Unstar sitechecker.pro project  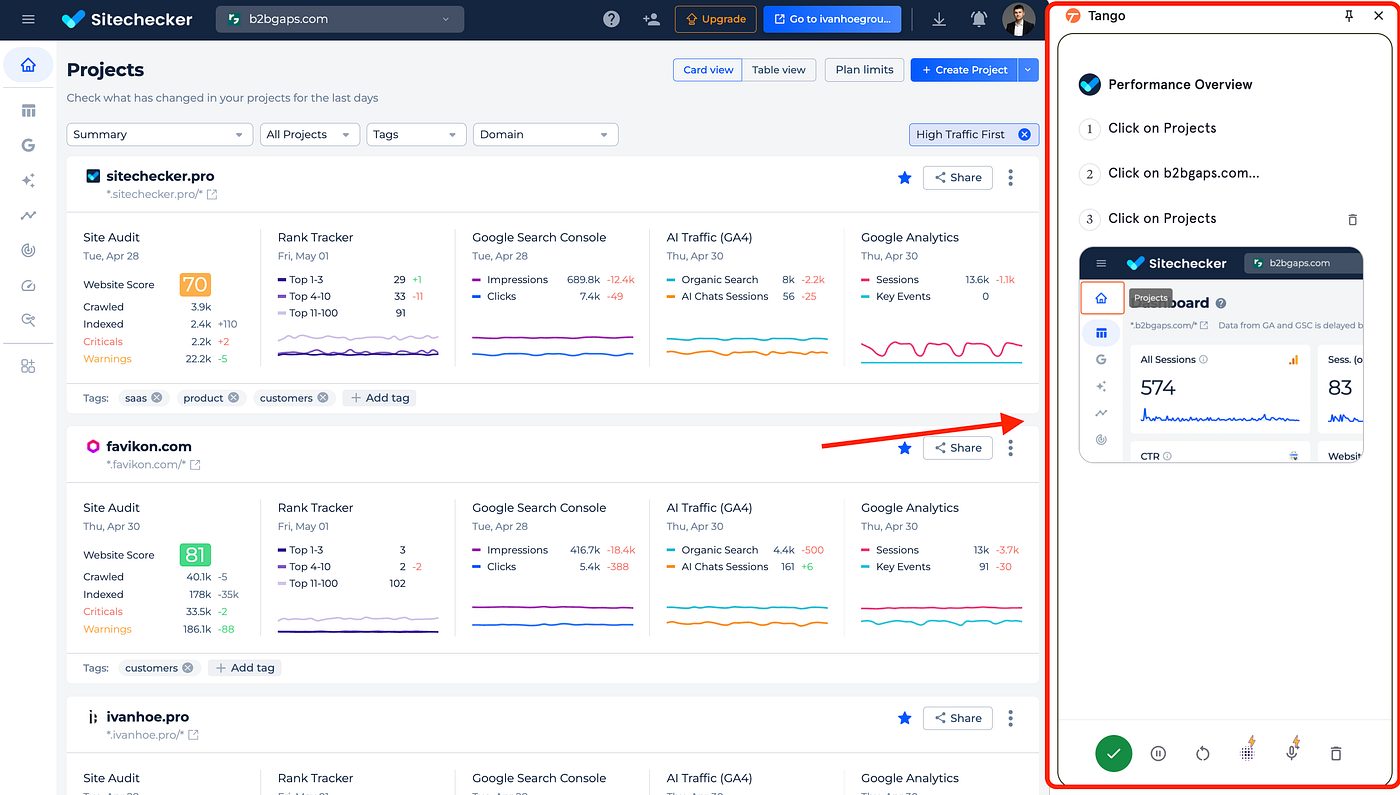(x=905, y=177)
